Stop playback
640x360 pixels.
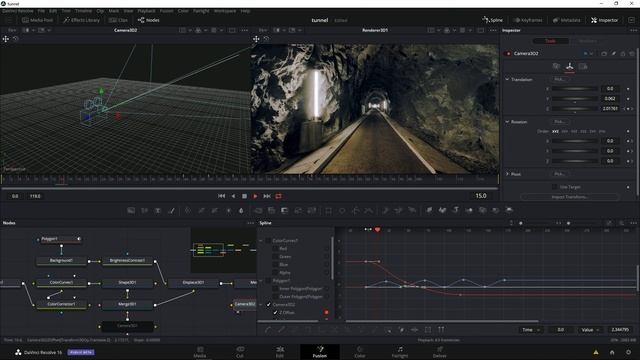pyautogui.click(x=244, y=196)
